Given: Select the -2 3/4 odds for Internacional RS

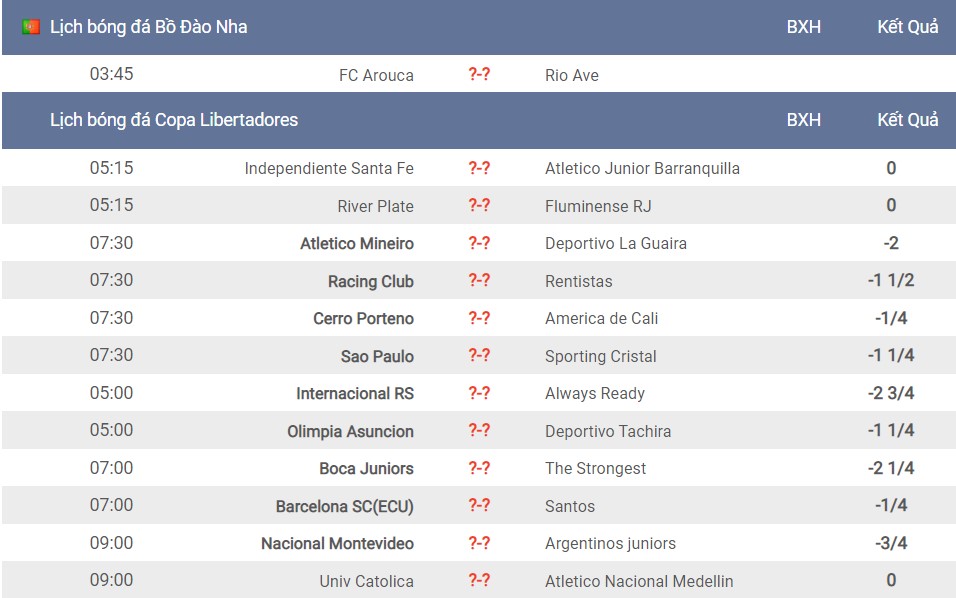Looking at the screenshot, I should 891,393.
